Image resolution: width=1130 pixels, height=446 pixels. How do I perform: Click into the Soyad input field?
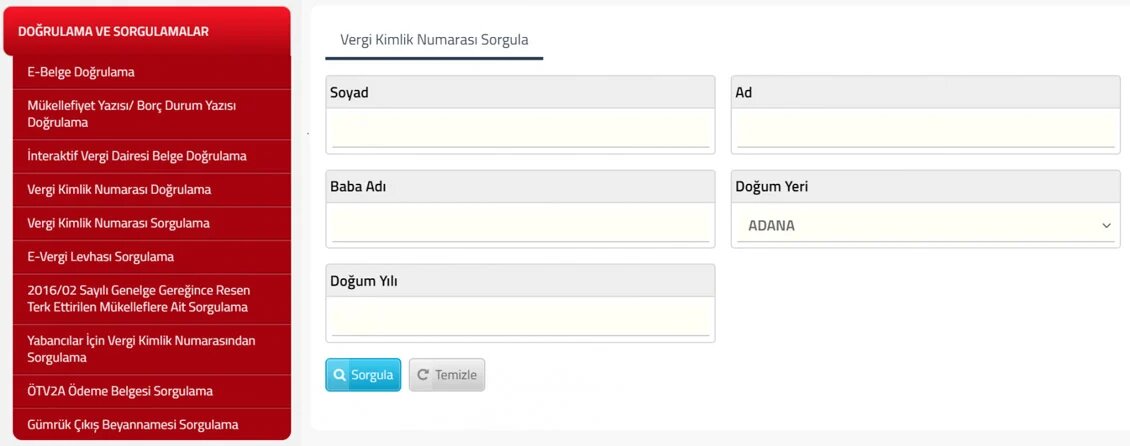pos(520,130)
